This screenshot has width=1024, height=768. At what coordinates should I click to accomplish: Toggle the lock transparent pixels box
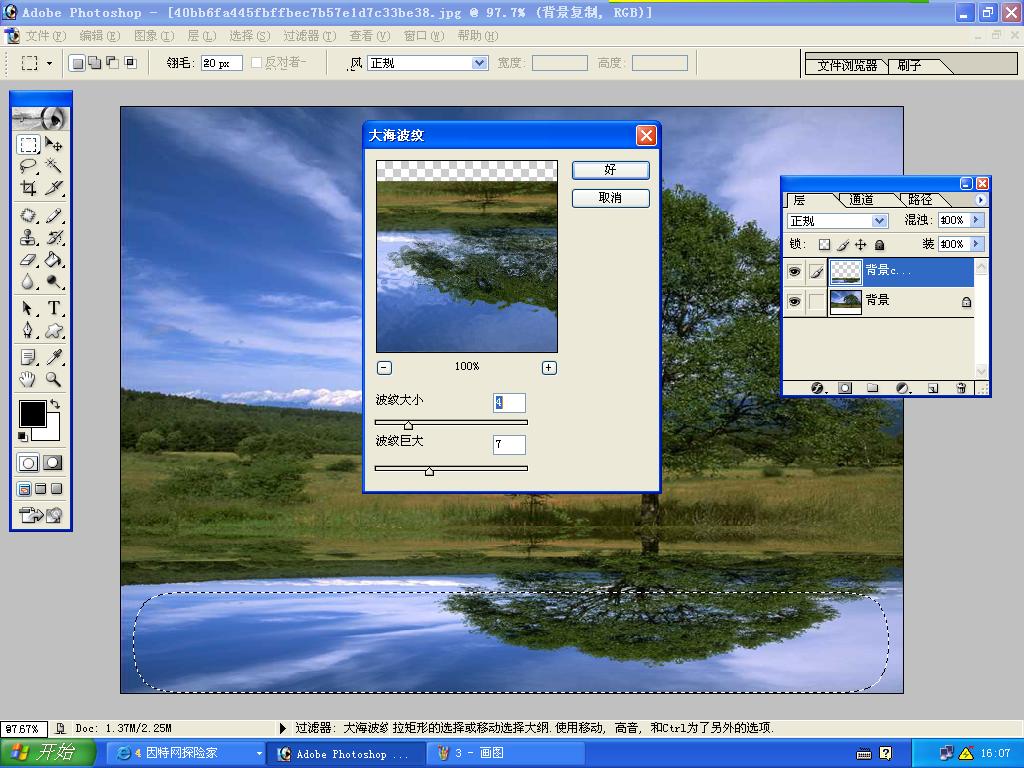[824, 244]
